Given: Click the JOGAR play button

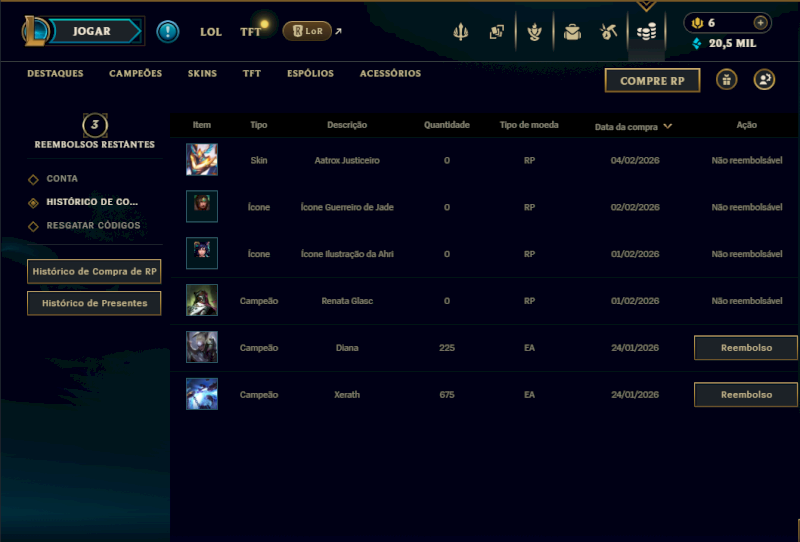Looking at the screenshot, I should click(x=92, y=31).
